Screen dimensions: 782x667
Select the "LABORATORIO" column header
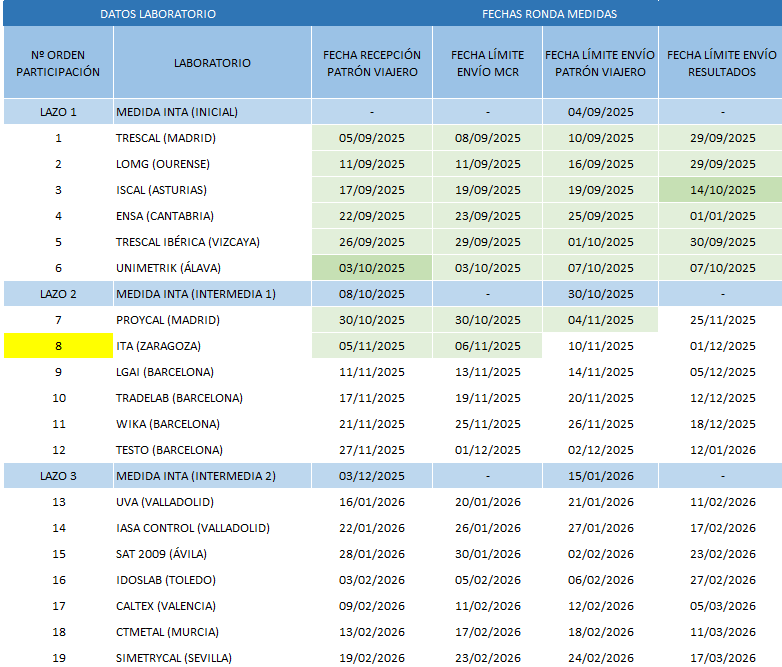click(x=212, y=63)
